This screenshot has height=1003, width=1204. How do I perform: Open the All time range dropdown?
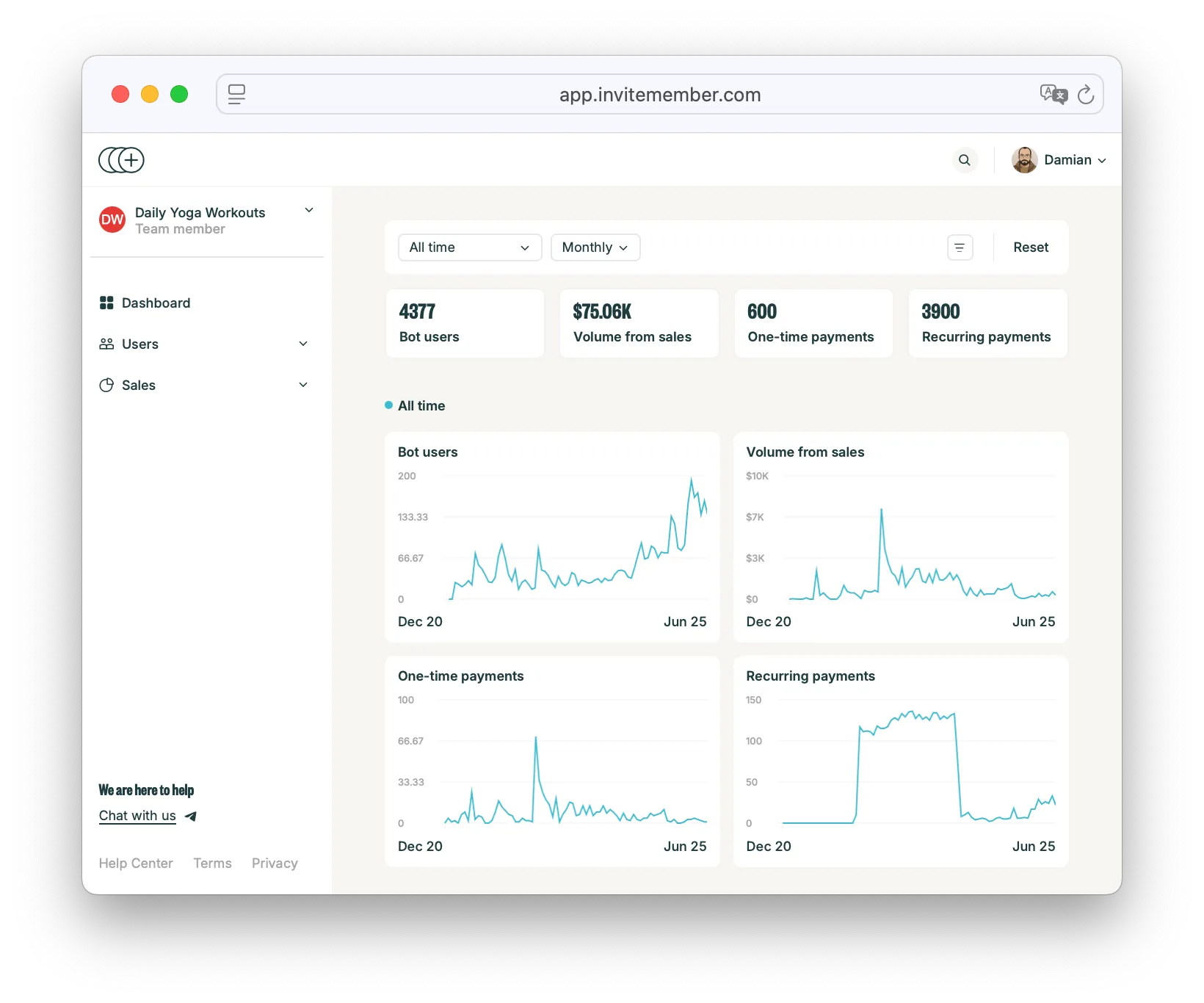coord(470,247)
